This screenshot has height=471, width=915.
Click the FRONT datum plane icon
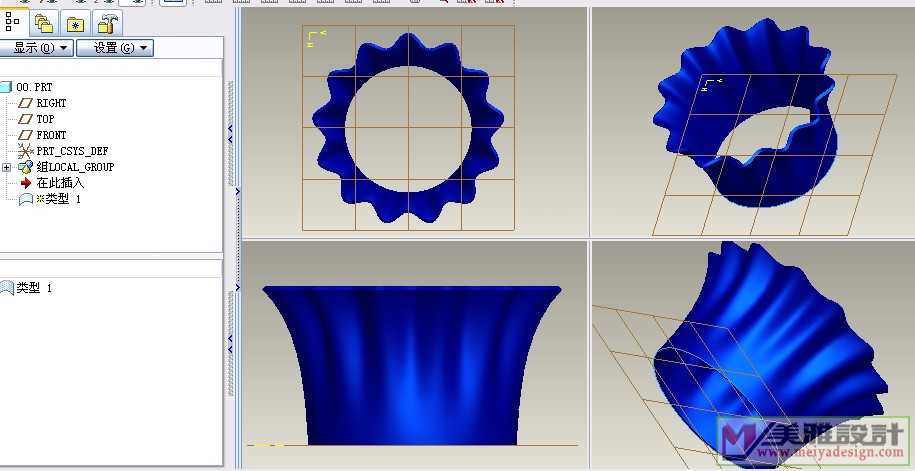(25, 135)
